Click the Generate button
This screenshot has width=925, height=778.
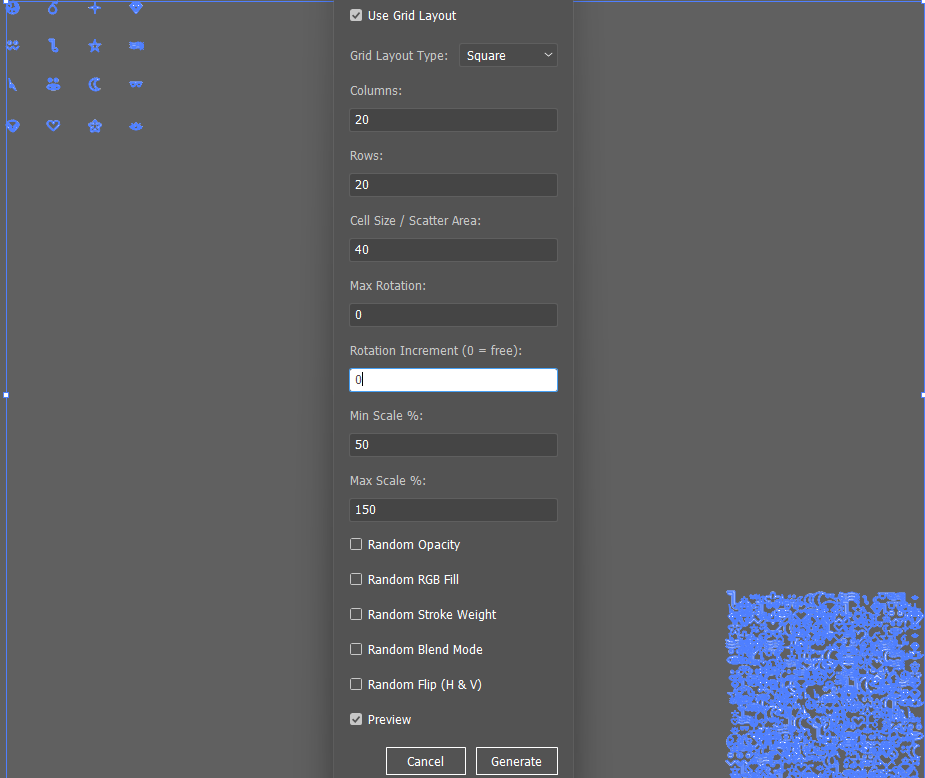516,761
